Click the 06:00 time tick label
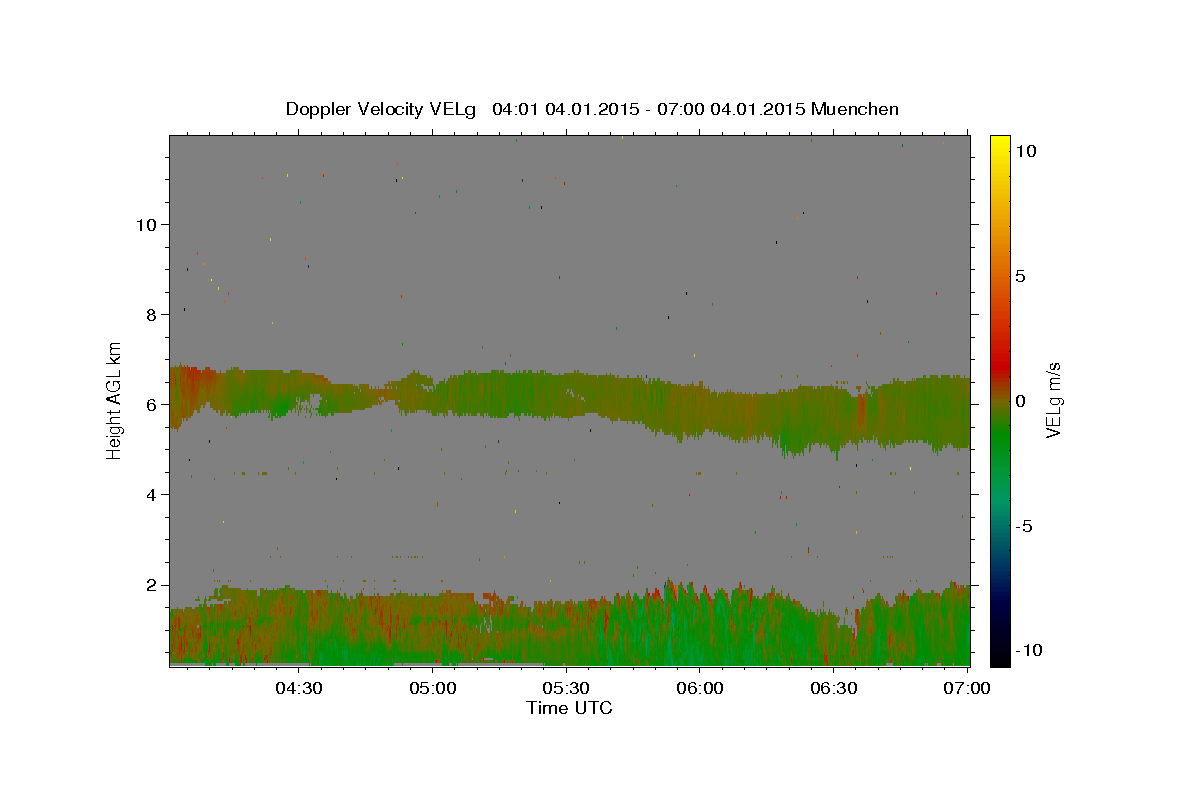This screenshot has width=1200, height=800. click(x=700, y=688)
